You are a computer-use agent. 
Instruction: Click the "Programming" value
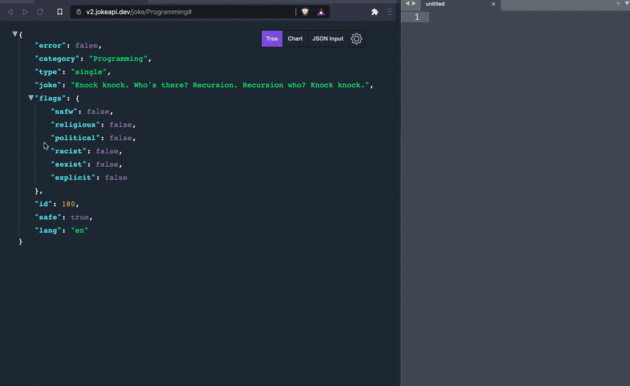pyautogui.click(x=118, y=59)
